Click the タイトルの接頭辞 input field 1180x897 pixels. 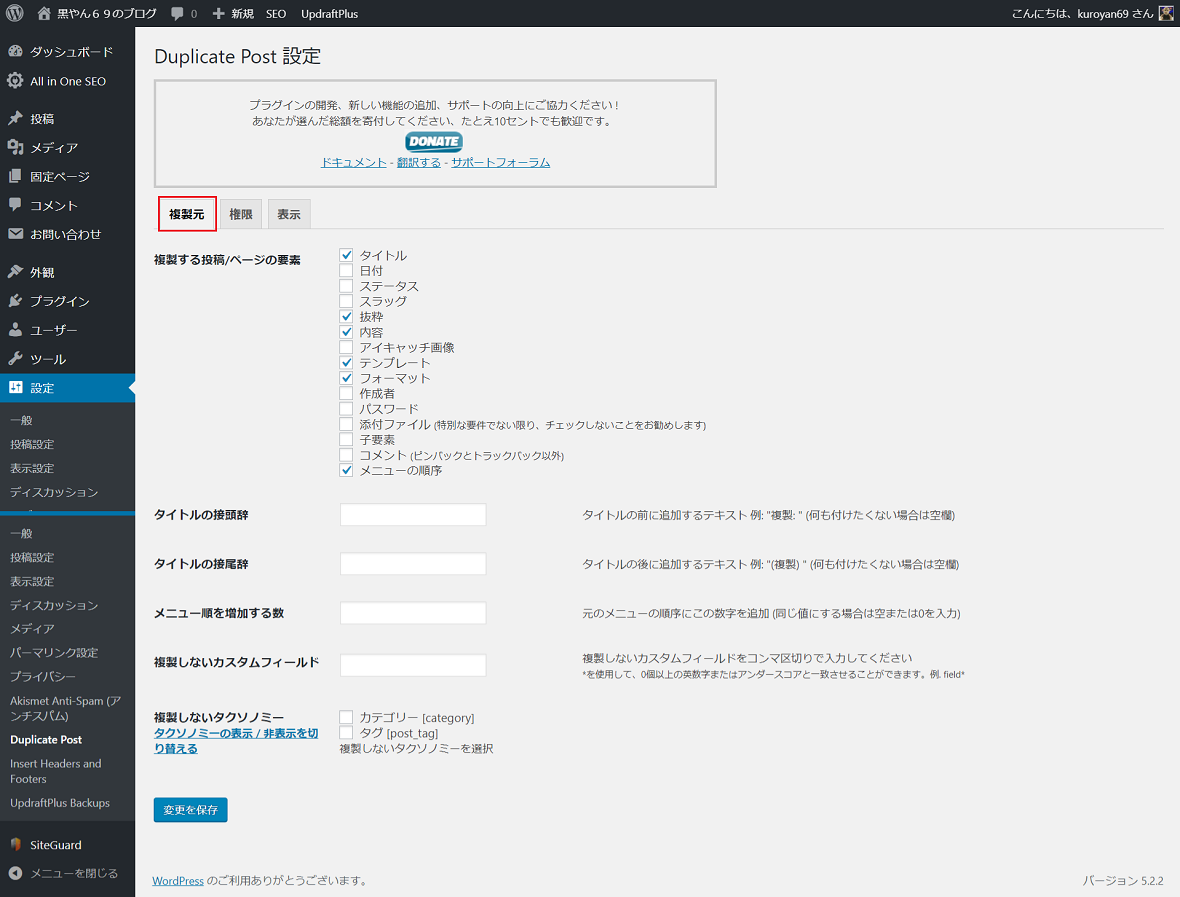413,515
